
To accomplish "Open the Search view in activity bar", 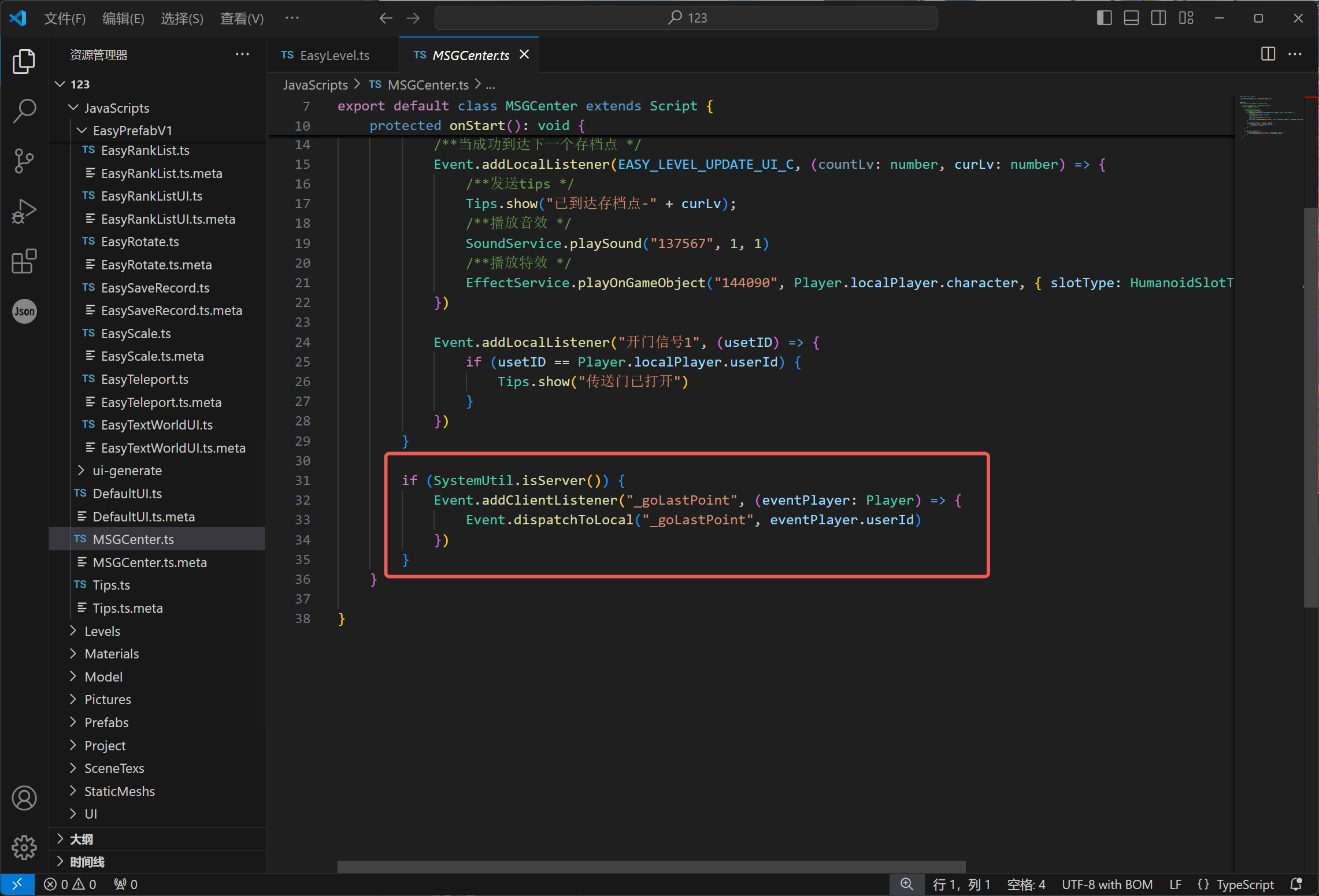I will [24, 110].
